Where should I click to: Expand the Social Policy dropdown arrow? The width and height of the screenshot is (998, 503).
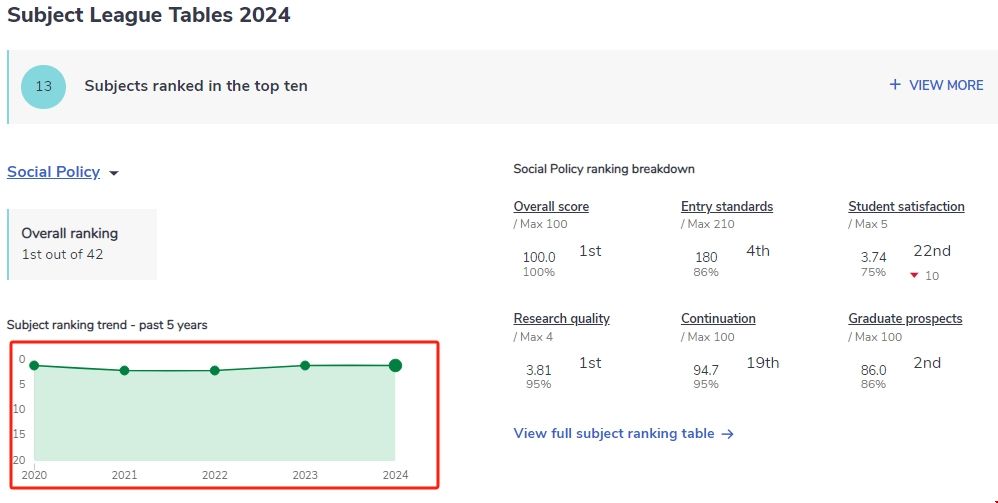(x=114, y=173)
